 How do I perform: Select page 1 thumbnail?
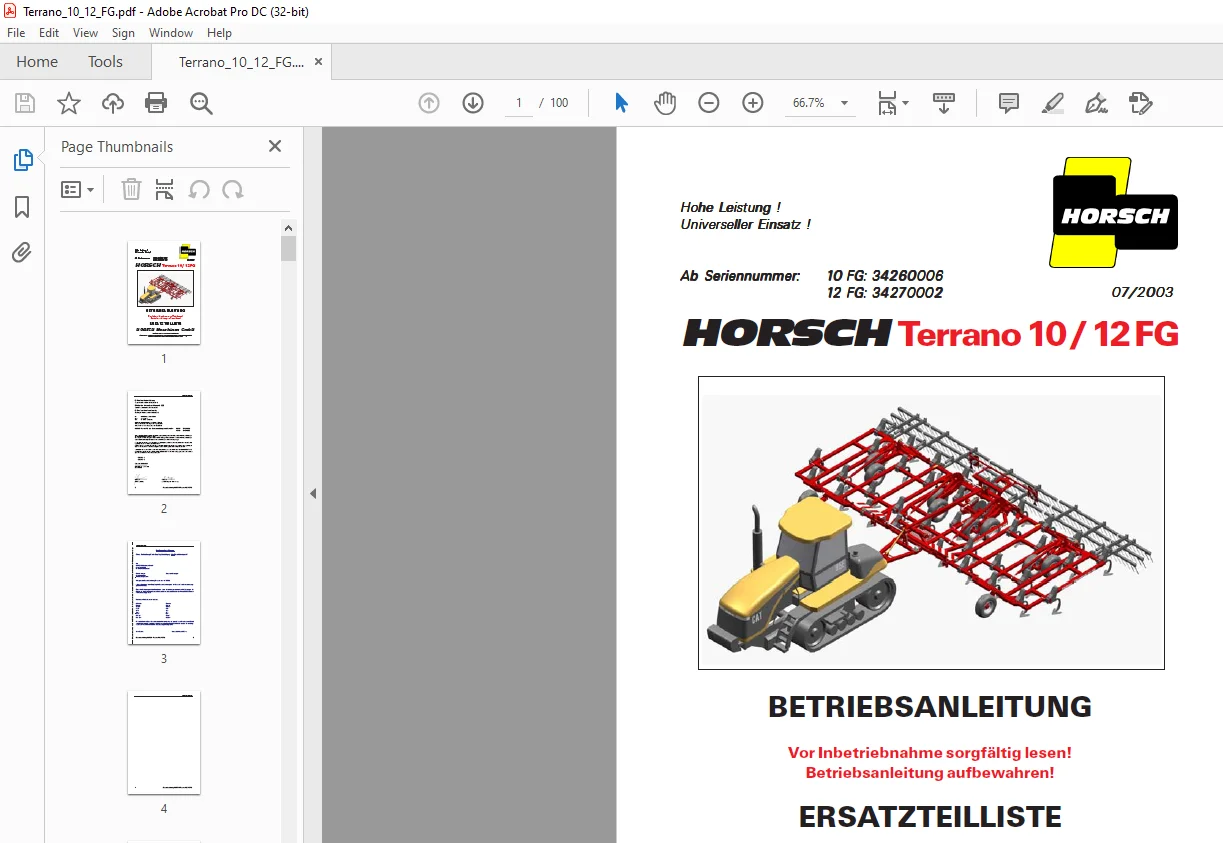164,292
